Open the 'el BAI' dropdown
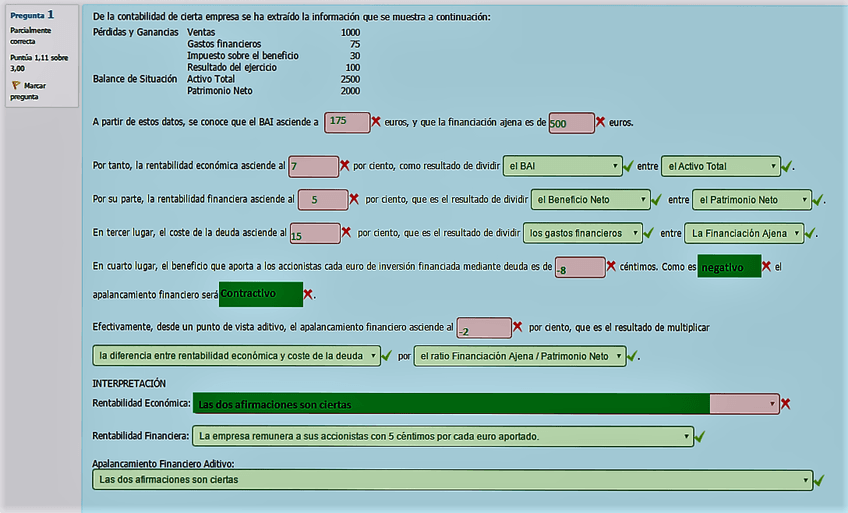 [562, 166]
